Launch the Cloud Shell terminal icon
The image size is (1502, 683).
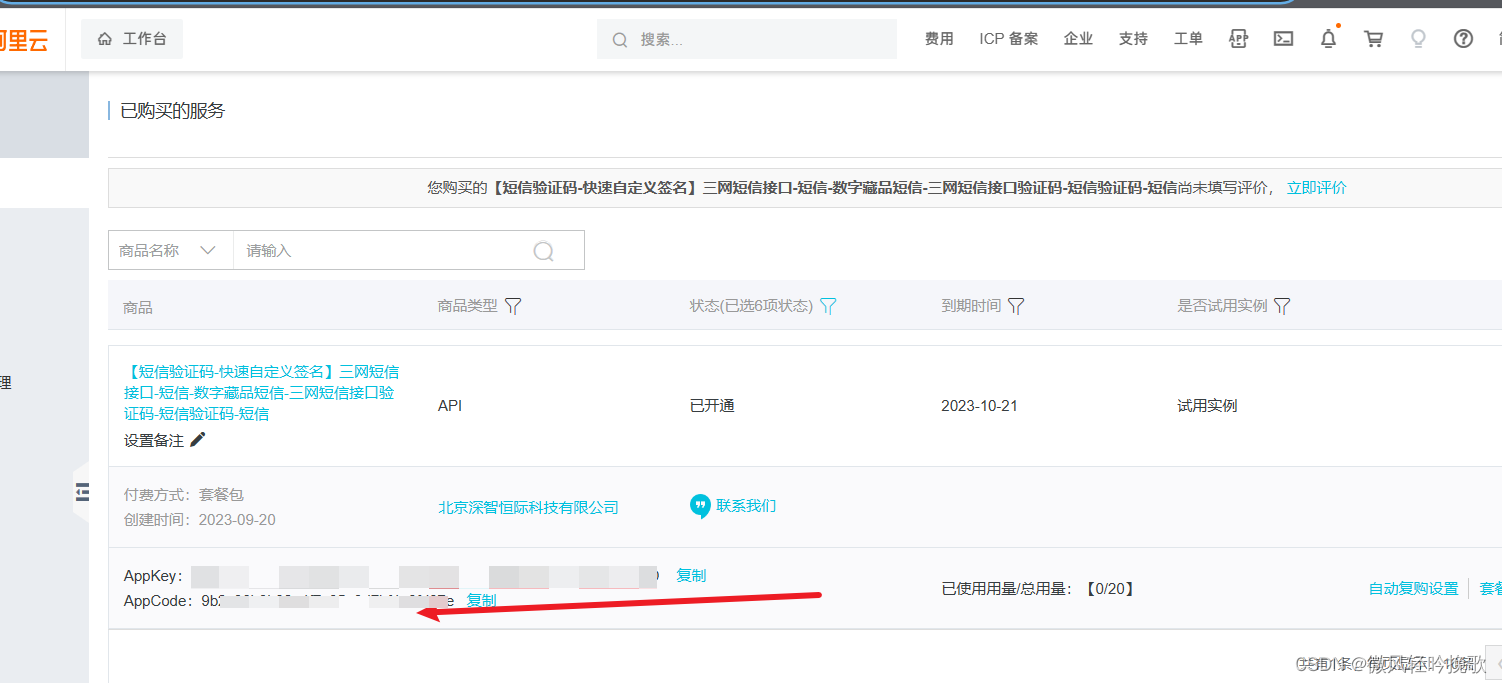[x=1283, y=39]
